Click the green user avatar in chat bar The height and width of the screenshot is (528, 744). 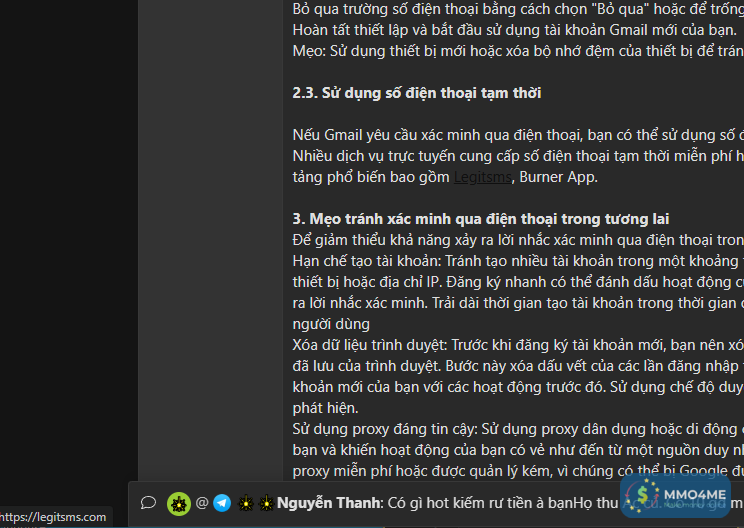(179, 504)
